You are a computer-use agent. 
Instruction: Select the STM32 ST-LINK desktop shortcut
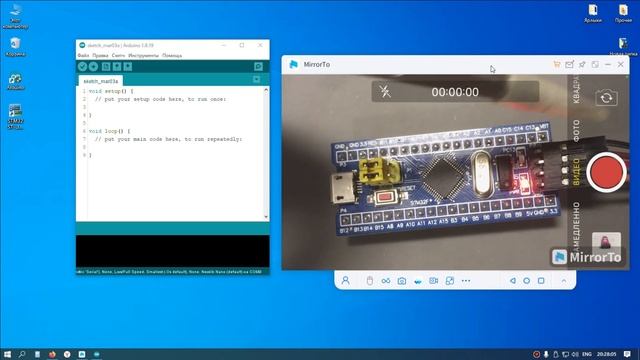coord(15,117)
